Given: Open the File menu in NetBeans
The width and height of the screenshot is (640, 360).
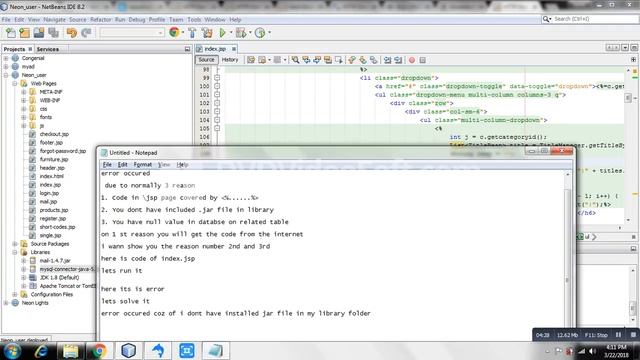Looking at the screenshot, I should [x=6, y=20].
